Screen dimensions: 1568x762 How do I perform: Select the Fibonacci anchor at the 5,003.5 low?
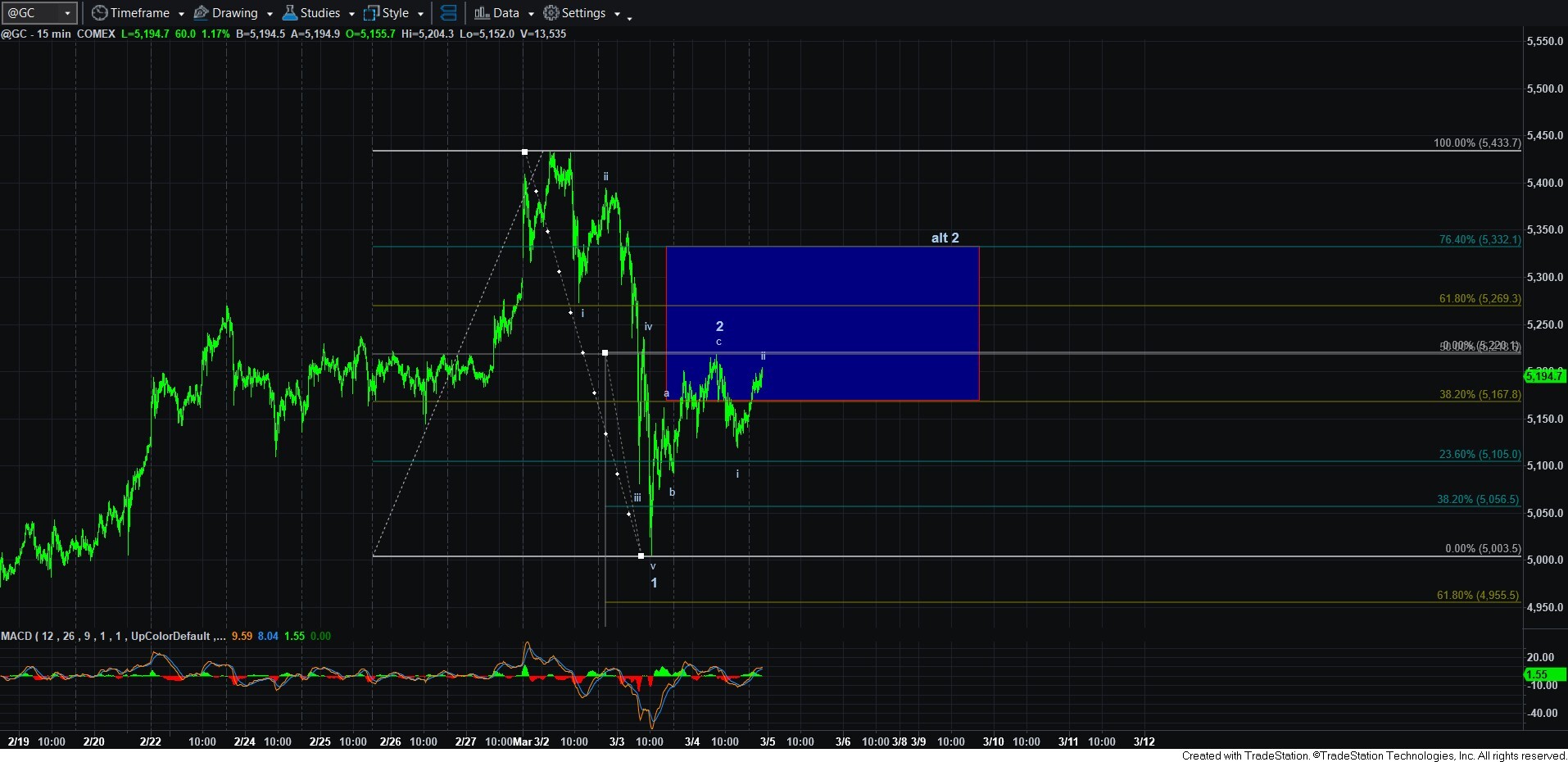[x=641, y=556]
